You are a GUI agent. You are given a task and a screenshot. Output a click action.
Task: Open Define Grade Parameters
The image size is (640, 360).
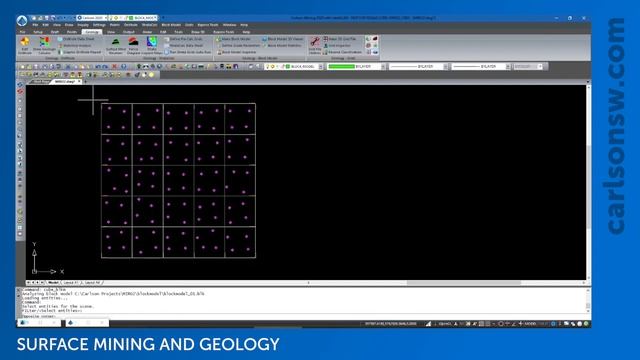[x=238, y=45]
